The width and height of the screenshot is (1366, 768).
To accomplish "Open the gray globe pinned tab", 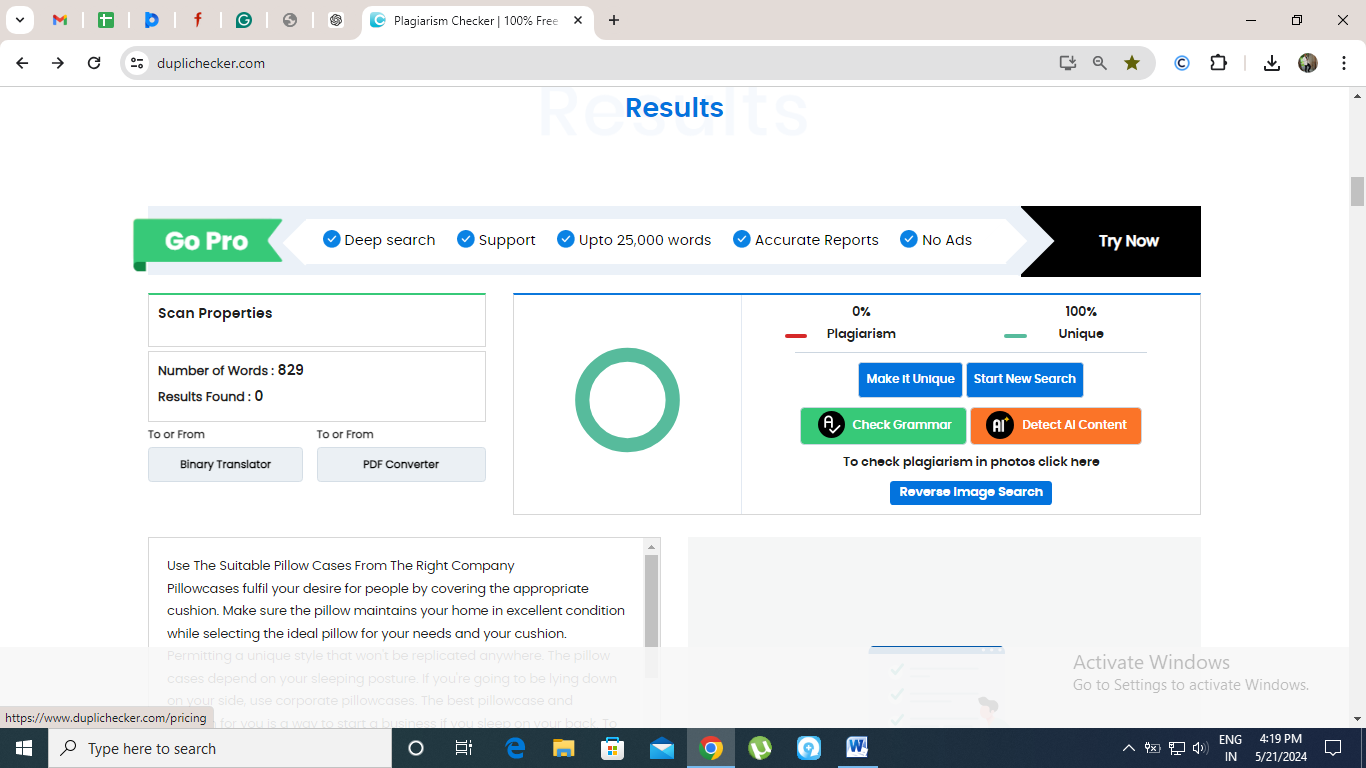I will coord(290,20).
